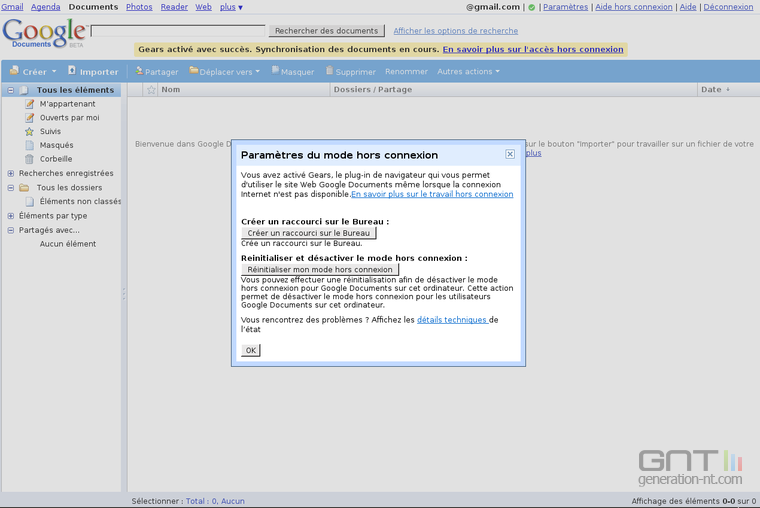Click the Nom column header
Image resolution: width=760 pixels, height=508 pixels.
(244, 90)
